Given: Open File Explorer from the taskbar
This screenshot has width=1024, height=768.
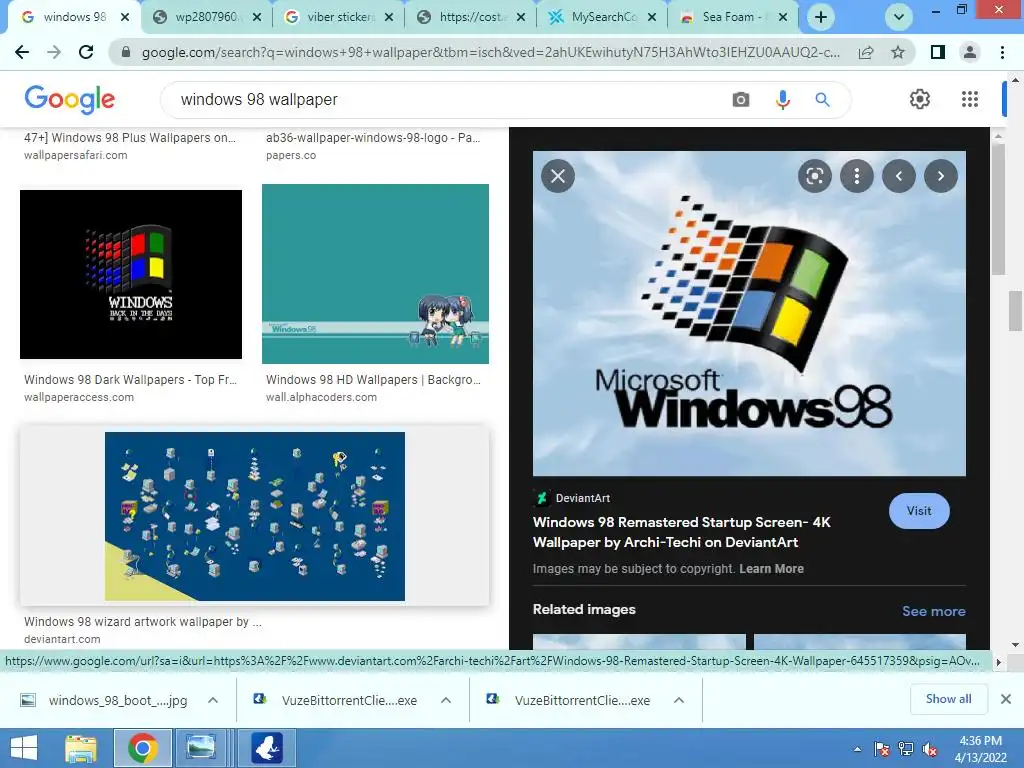Looking at the screenshot, I should point(80,748).
